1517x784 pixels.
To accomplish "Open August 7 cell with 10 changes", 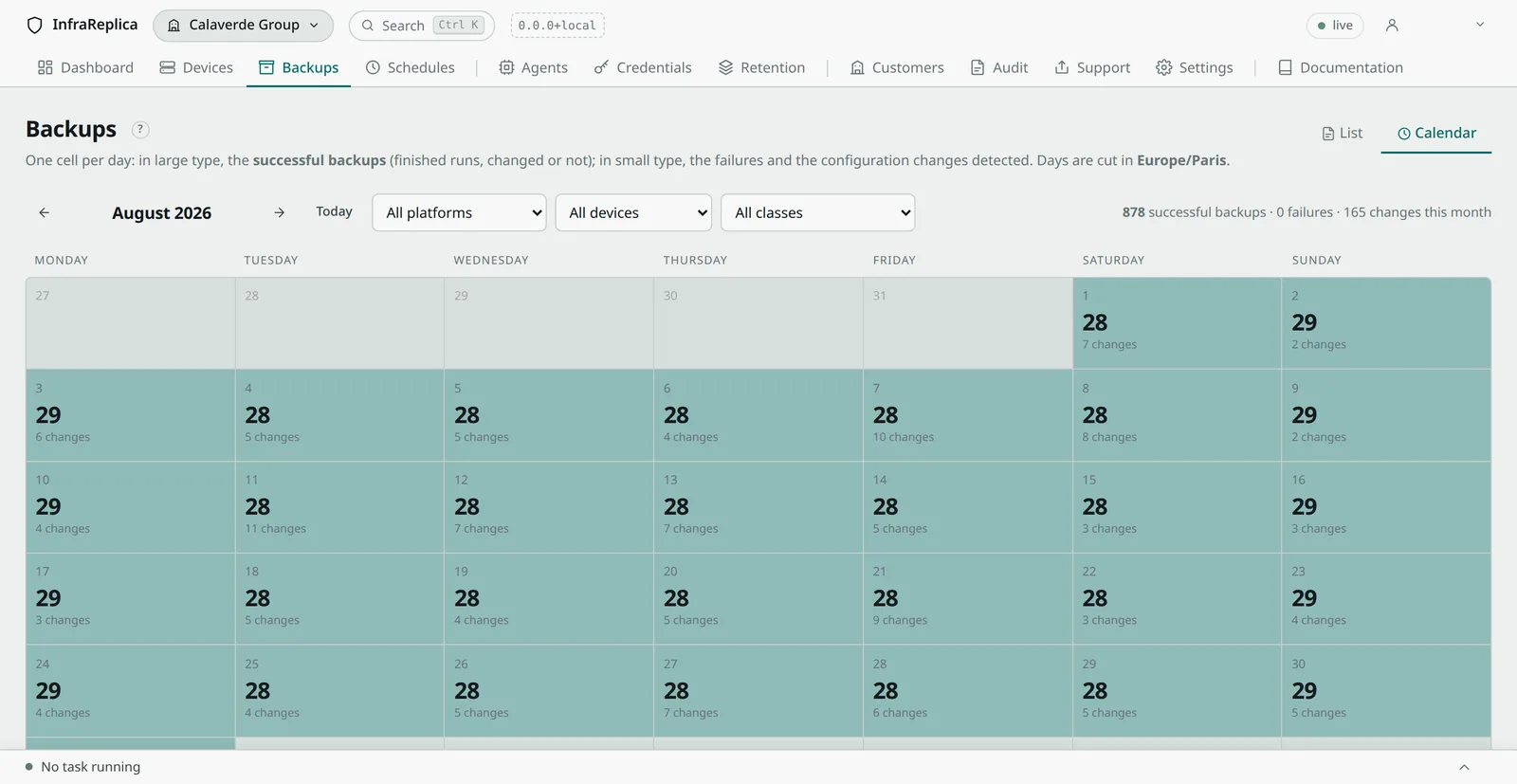I will click(967, 415).
